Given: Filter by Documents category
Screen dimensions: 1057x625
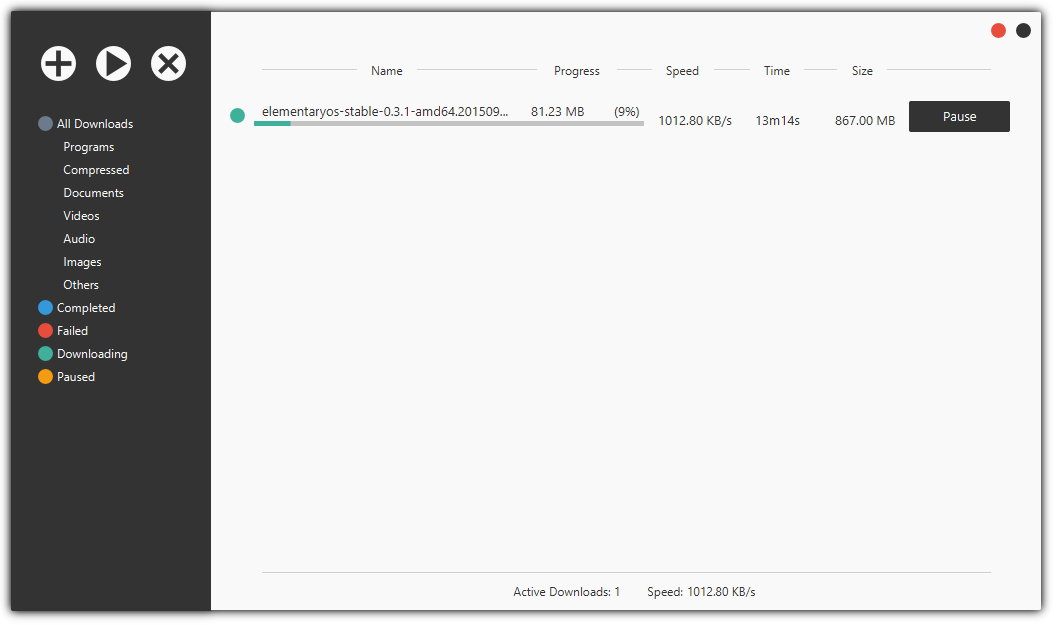Looking at the screenshot, I should [93, 193].
